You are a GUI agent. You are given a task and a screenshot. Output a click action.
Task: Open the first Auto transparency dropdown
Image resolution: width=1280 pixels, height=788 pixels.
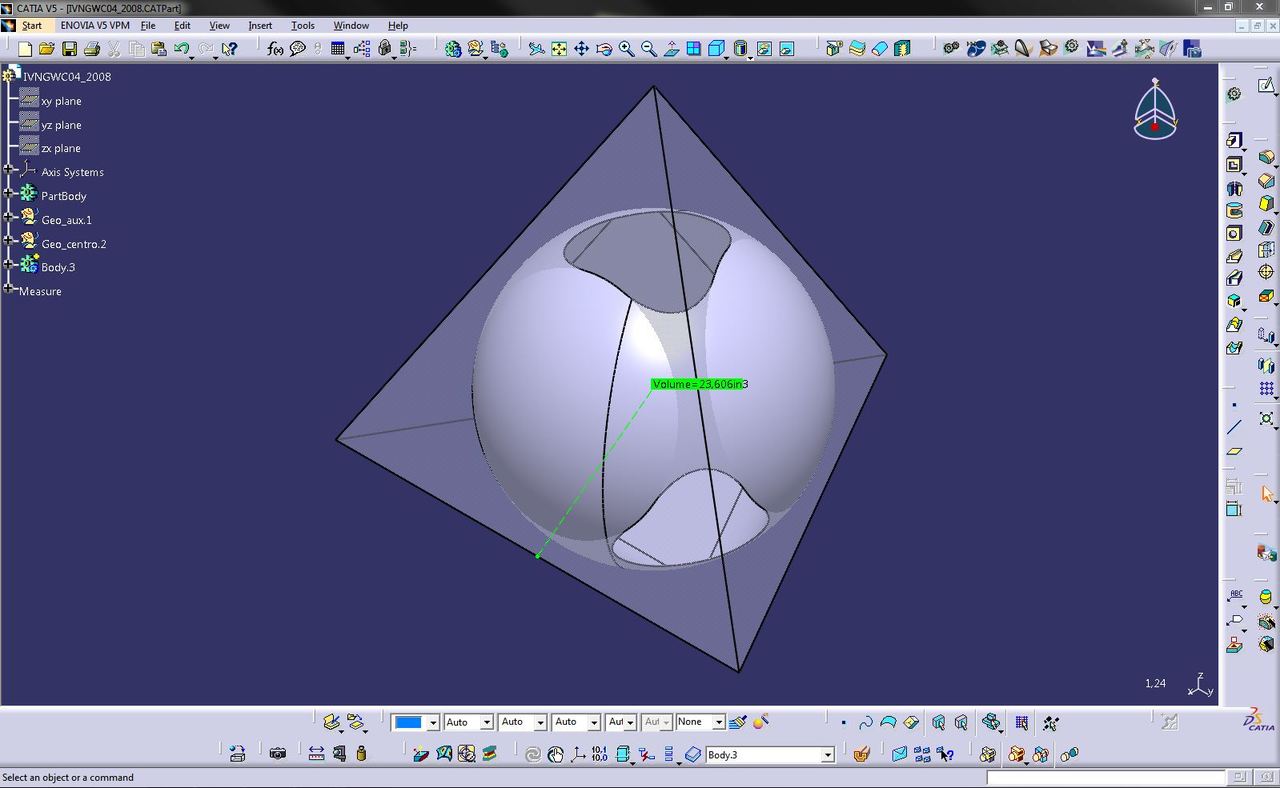(x=487, y=722)
